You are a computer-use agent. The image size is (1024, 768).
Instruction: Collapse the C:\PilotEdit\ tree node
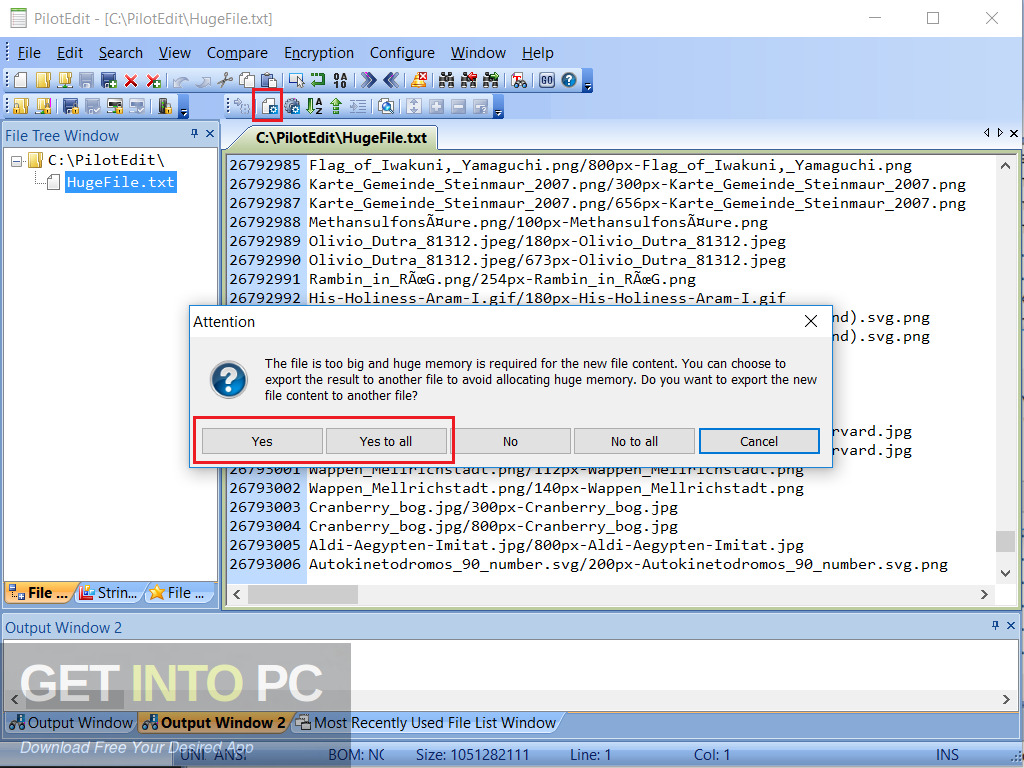coord(17,161)
